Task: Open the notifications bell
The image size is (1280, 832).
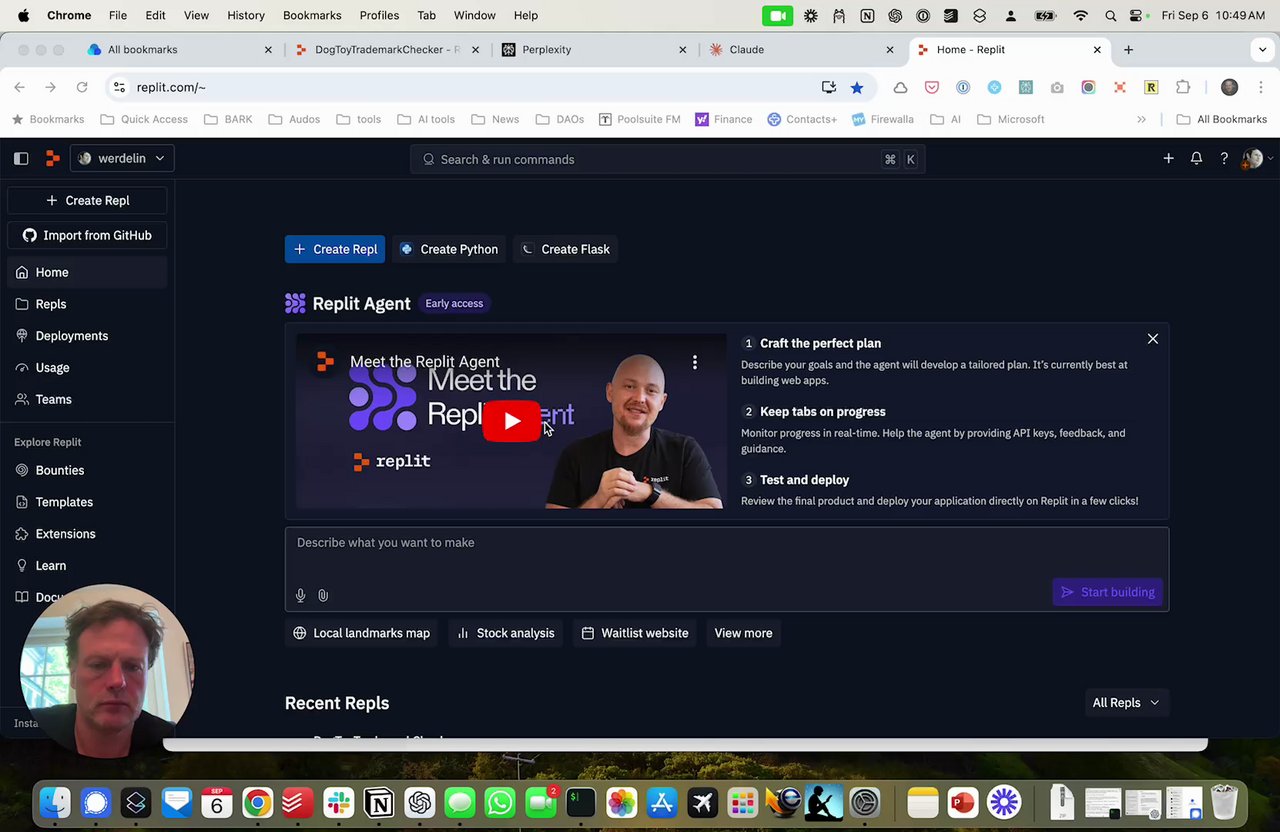Action: [x=1196, y=158]
